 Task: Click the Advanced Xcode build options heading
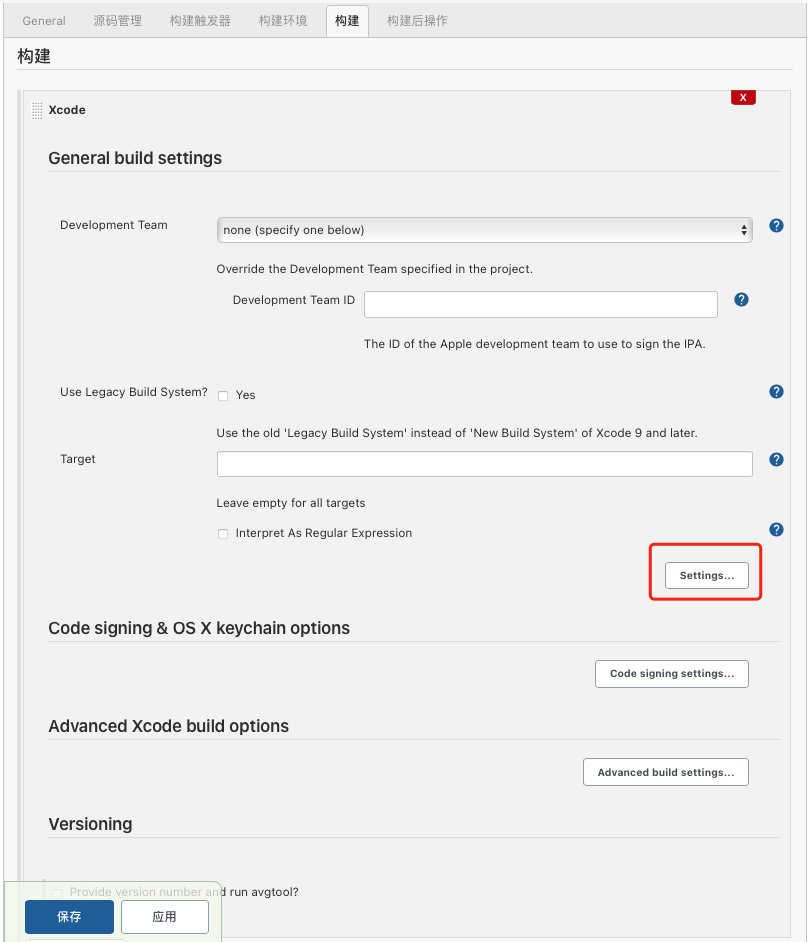tap(169, 726)
